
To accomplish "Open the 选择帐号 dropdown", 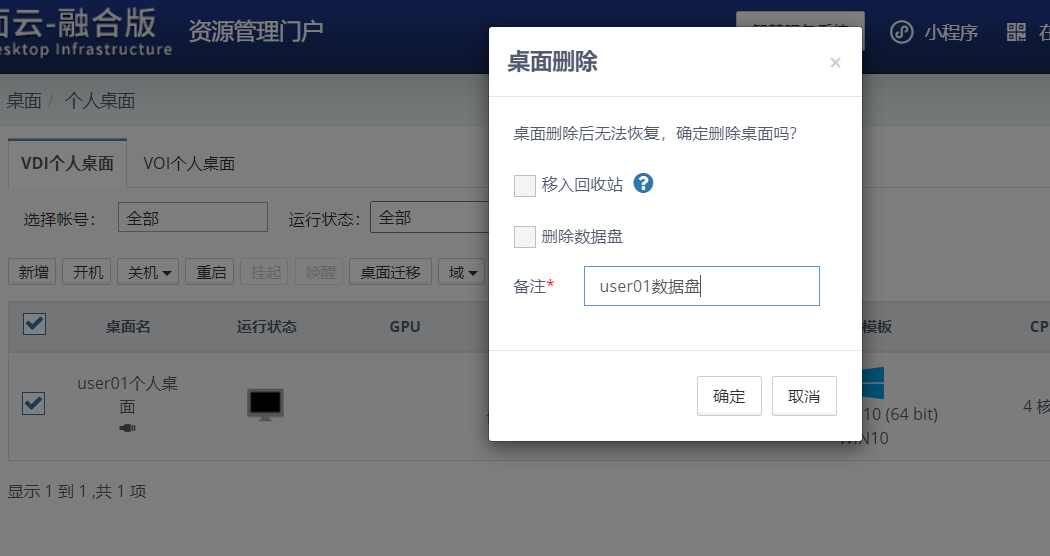I will pyautogui.click(x=192, y=218).
